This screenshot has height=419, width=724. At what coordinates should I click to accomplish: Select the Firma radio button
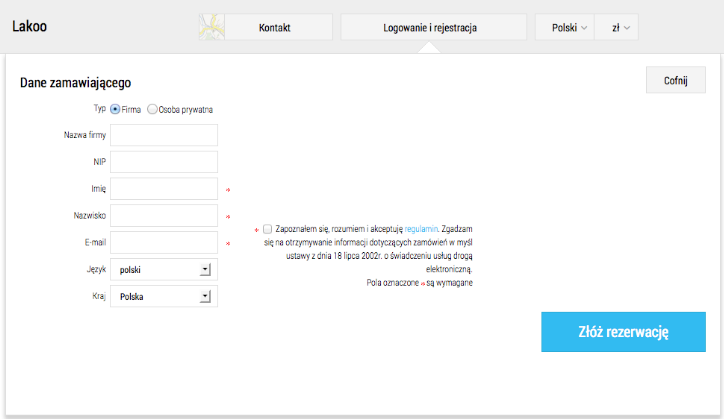115,109
